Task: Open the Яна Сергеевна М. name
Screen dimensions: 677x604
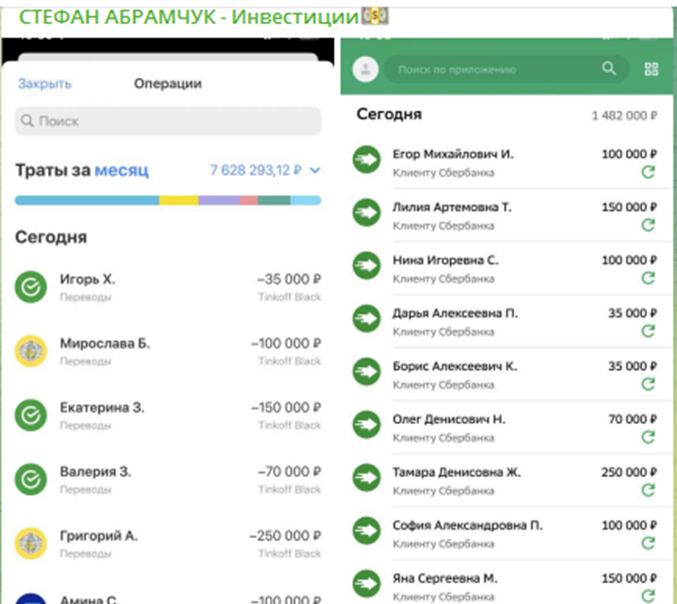Action: [x=445, y=579]
